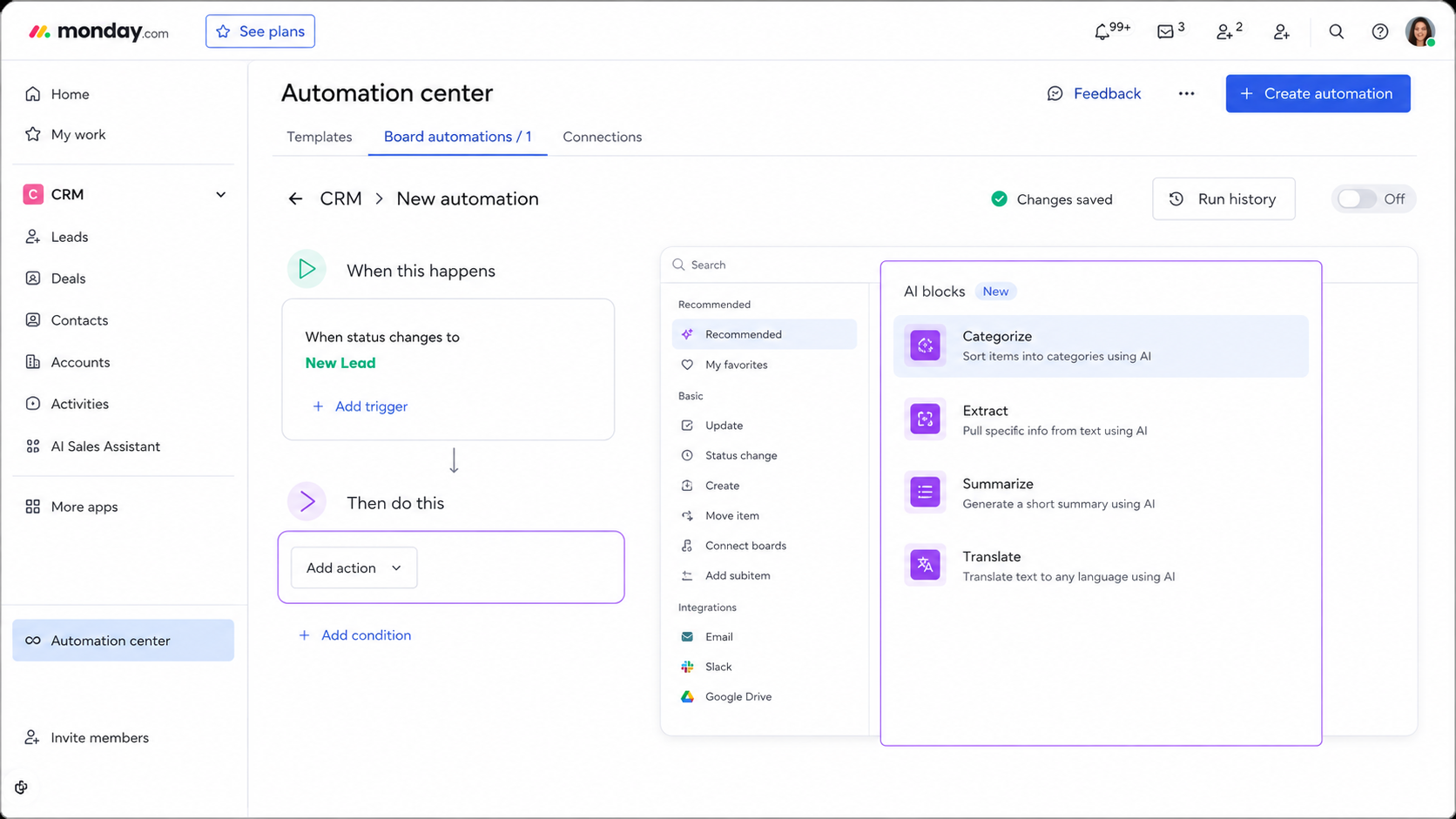Viewport: 1456px width, 819px height.
Task: Click the See plans button
Action: (260, 31)
